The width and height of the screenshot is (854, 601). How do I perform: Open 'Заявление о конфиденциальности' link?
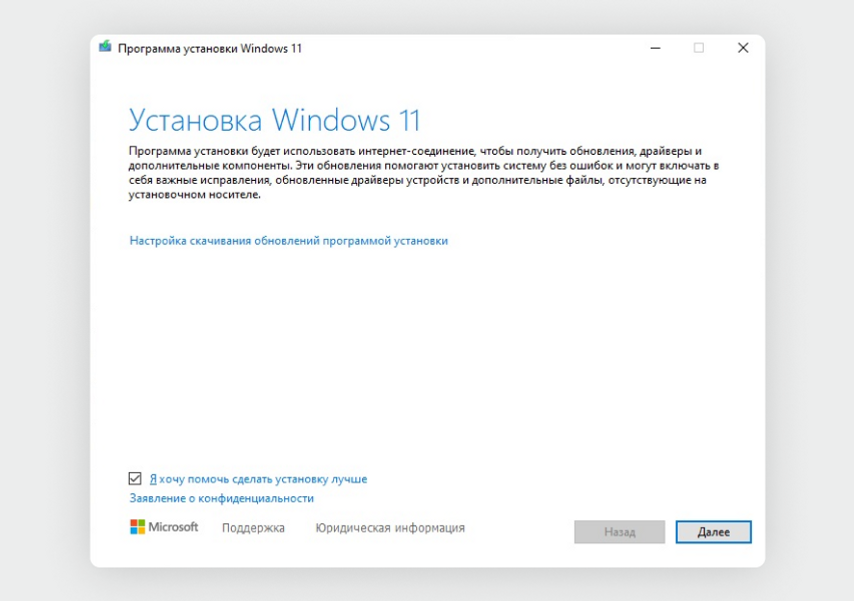pos(222,498)
